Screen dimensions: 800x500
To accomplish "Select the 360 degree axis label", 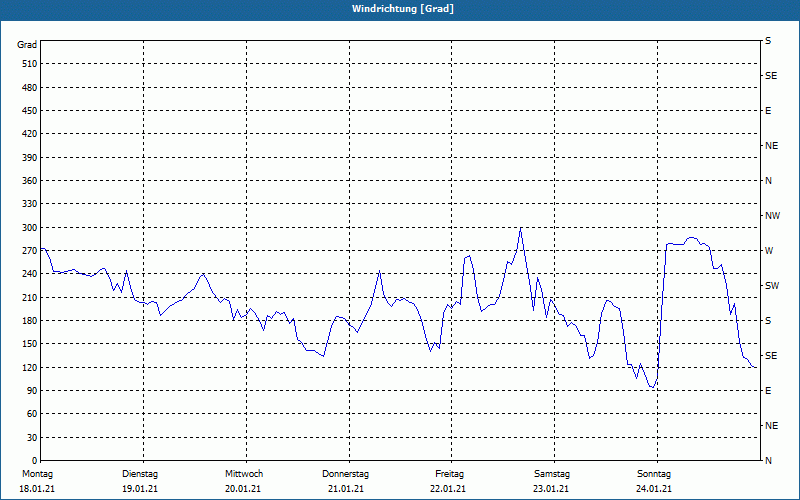I will 29,181.
